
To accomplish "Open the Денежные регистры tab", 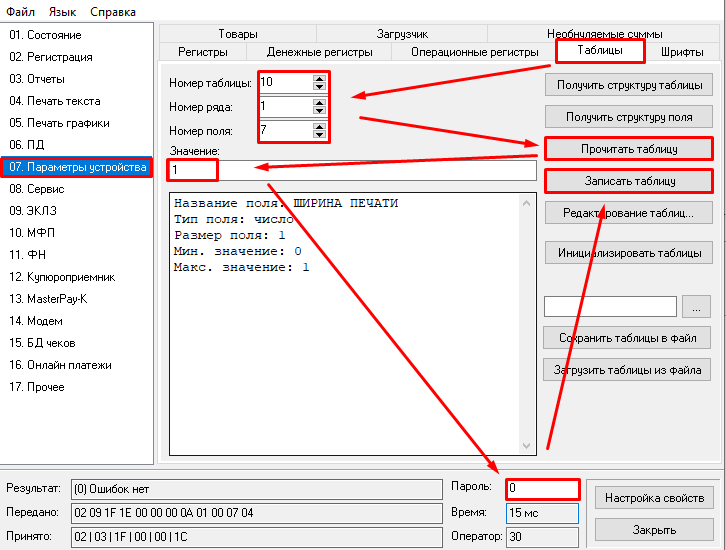I will click(x=320, y=51).
